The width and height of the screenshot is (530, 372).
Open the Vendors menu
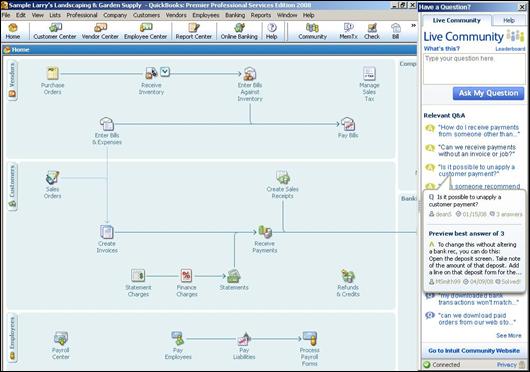pyautogui.click(x=176, y=15)
